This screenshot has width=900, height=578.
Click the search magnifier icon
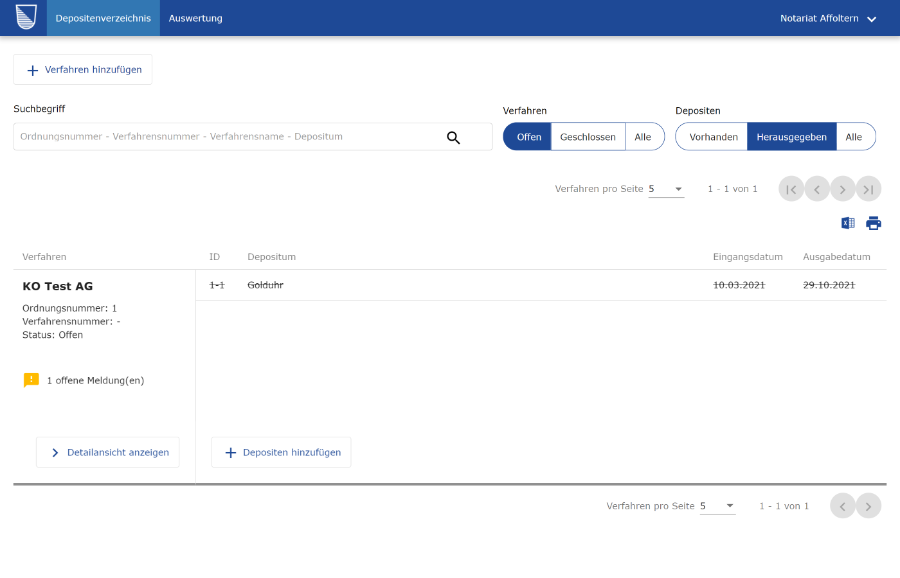[x=453, y=138]
